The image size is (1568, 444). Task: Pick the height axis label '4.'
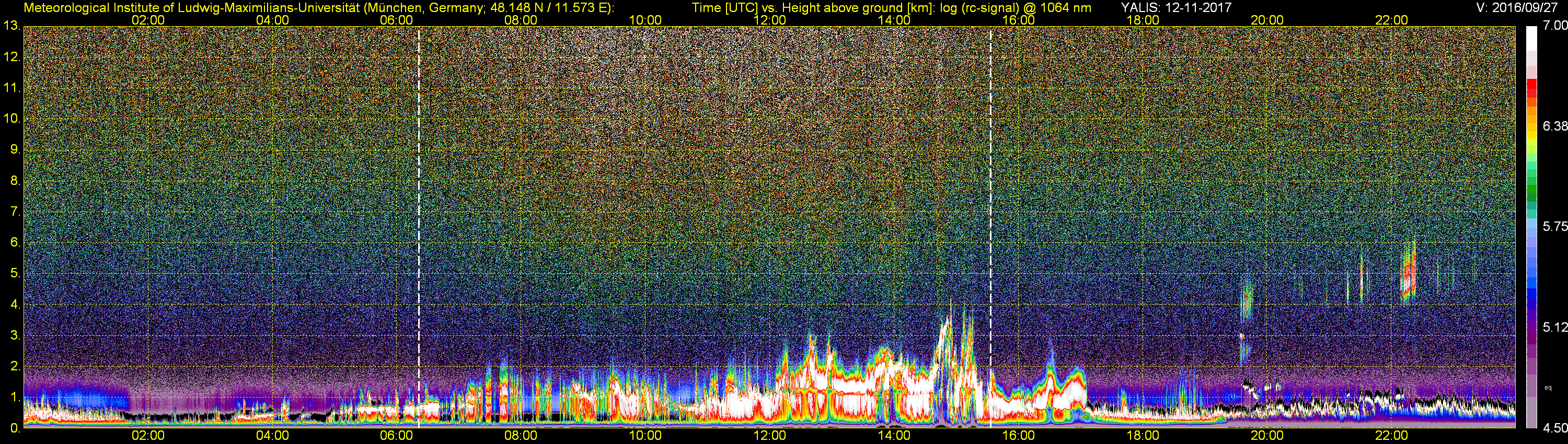[x=15, y=304]
